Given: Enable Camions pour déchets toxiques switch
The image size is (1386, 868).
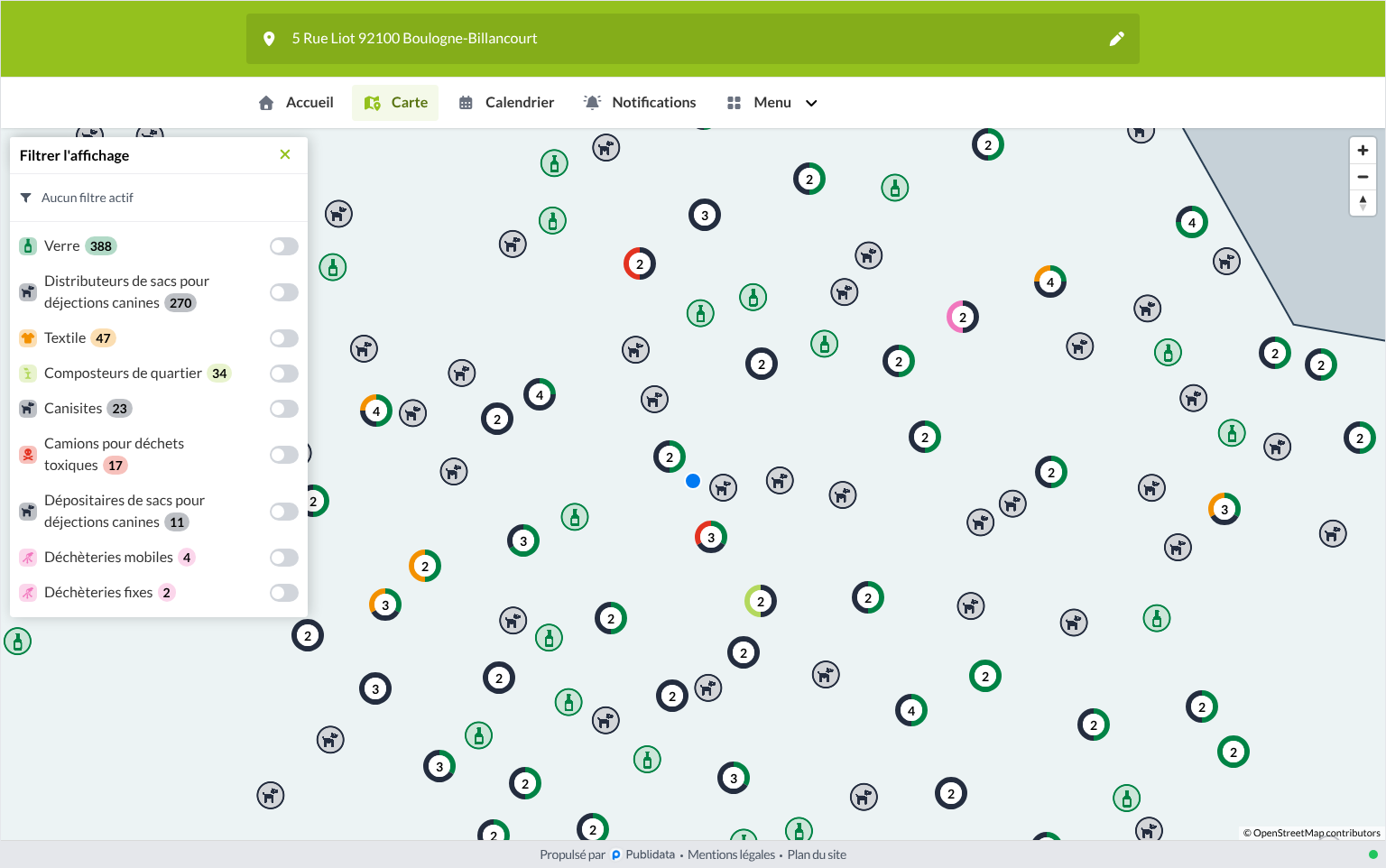Looking at the screenshot, I should click(284, 455).
